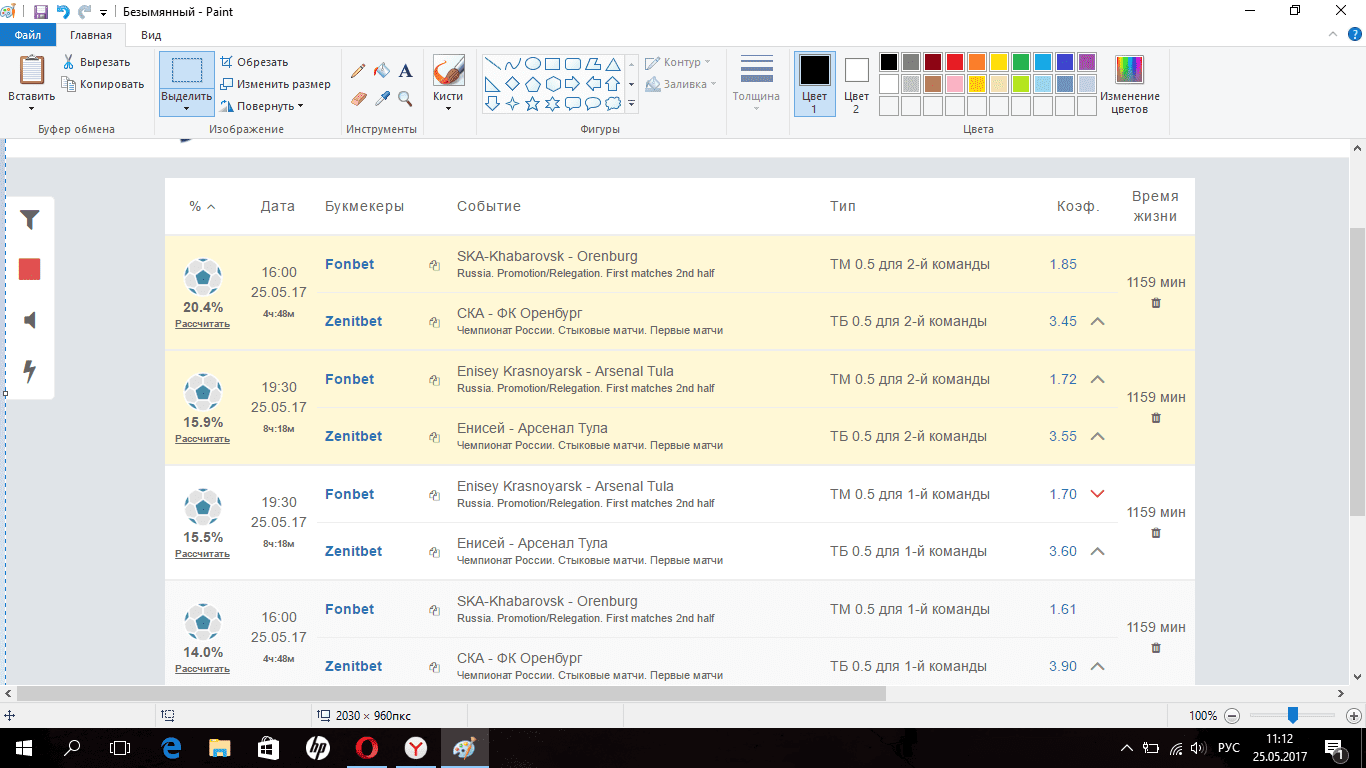The image size is (1366, 768).
Task: Click the funnel filter icon in sidebar
Action: click(30, 219)
